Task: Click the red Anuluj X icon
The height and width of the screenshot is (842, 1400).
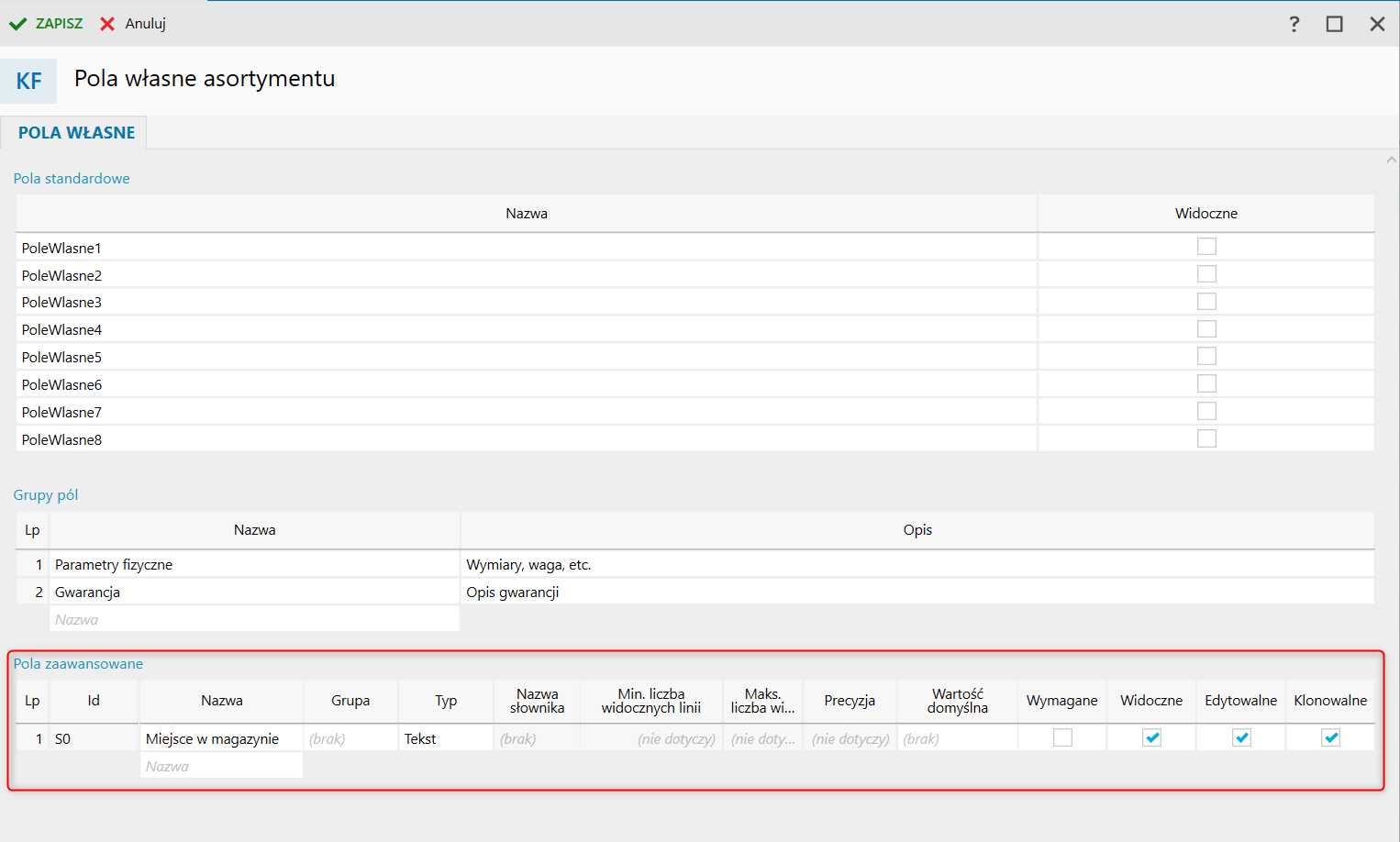Action: click(x=107, y=24)
